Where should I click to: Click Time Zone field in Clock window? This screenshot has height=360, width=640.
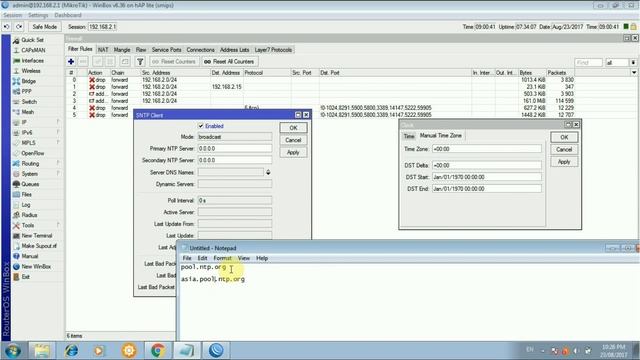pos(487,149)
